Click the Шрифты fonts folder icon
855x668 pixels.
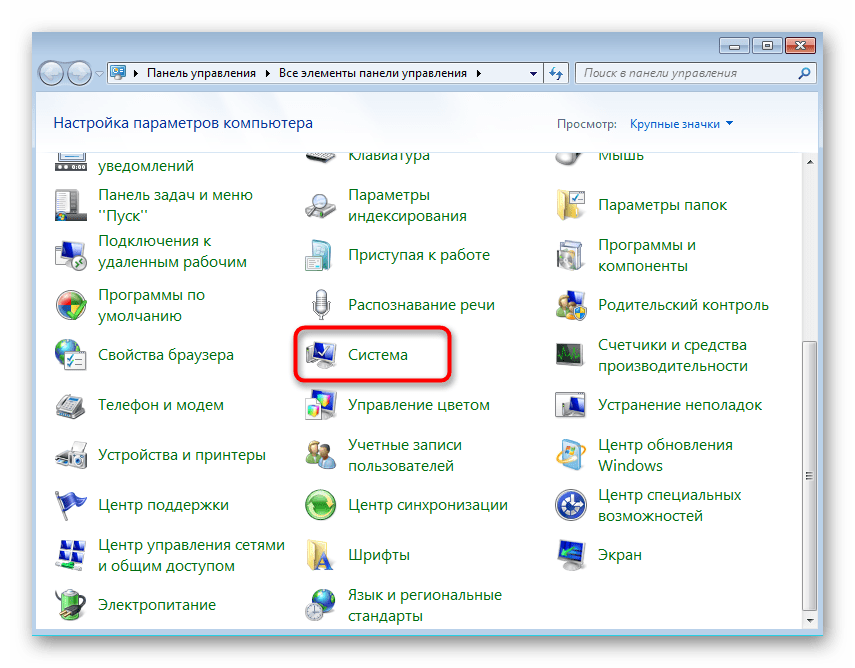click(321, 555)
